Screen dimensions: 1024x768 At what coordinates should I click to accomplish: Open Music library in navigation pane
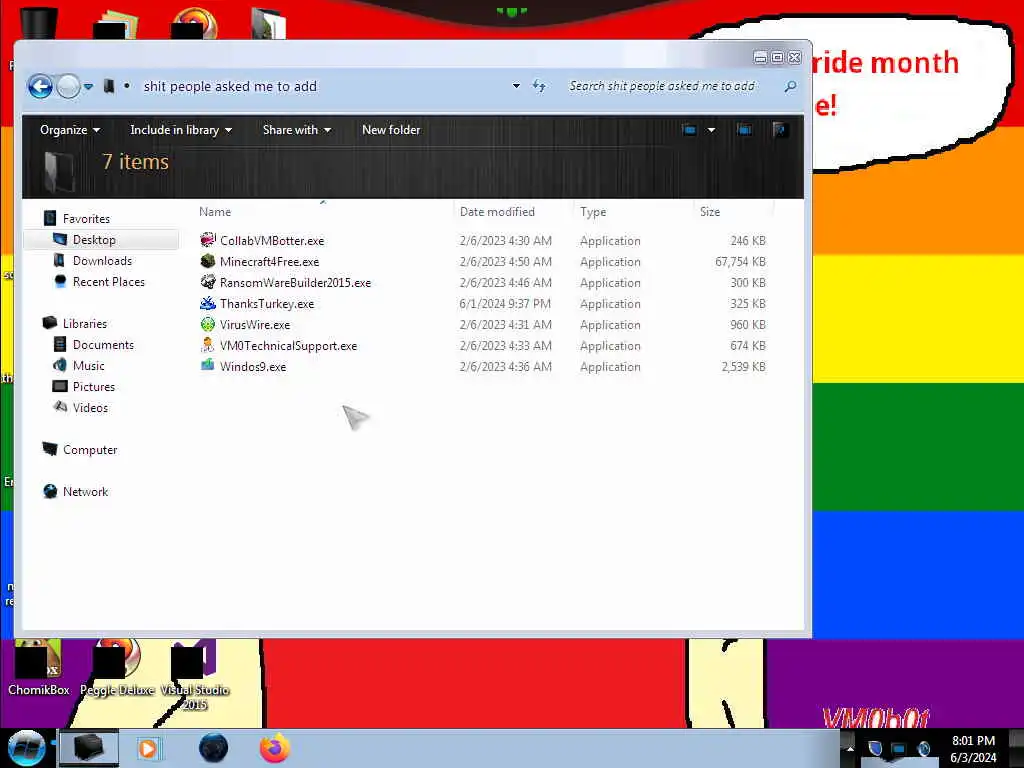click(88, 366)
